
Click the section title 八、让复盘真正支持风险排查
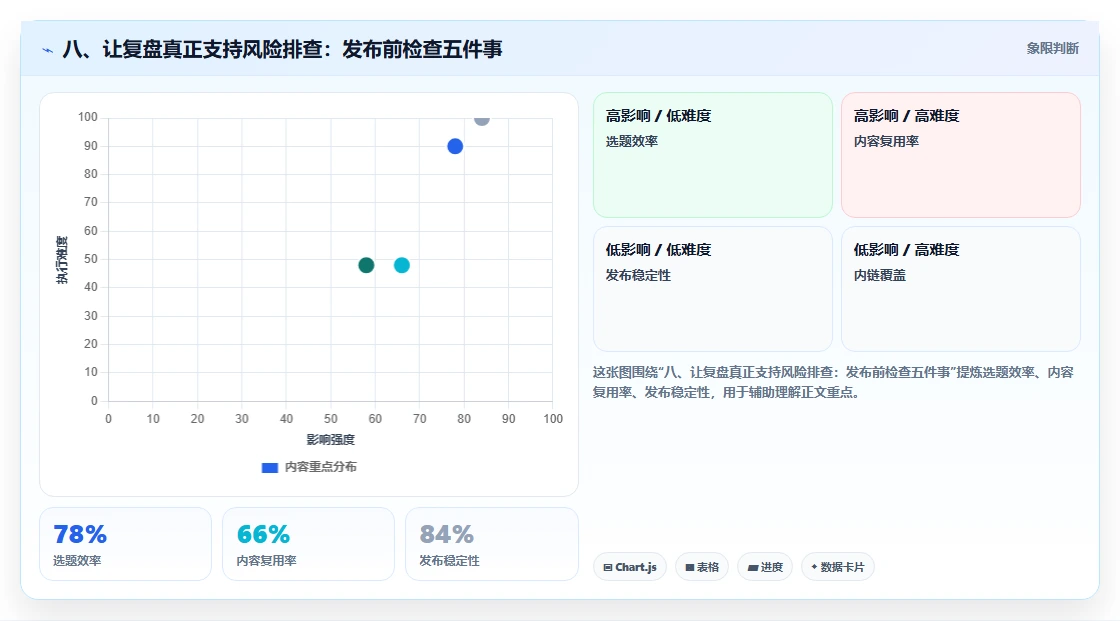click(x=282, y=49)
